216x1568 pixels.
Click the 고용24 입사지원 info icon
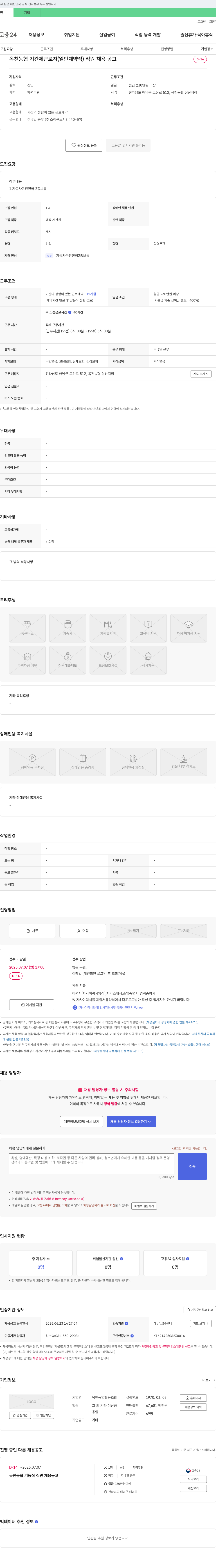tap(187, 1259)
